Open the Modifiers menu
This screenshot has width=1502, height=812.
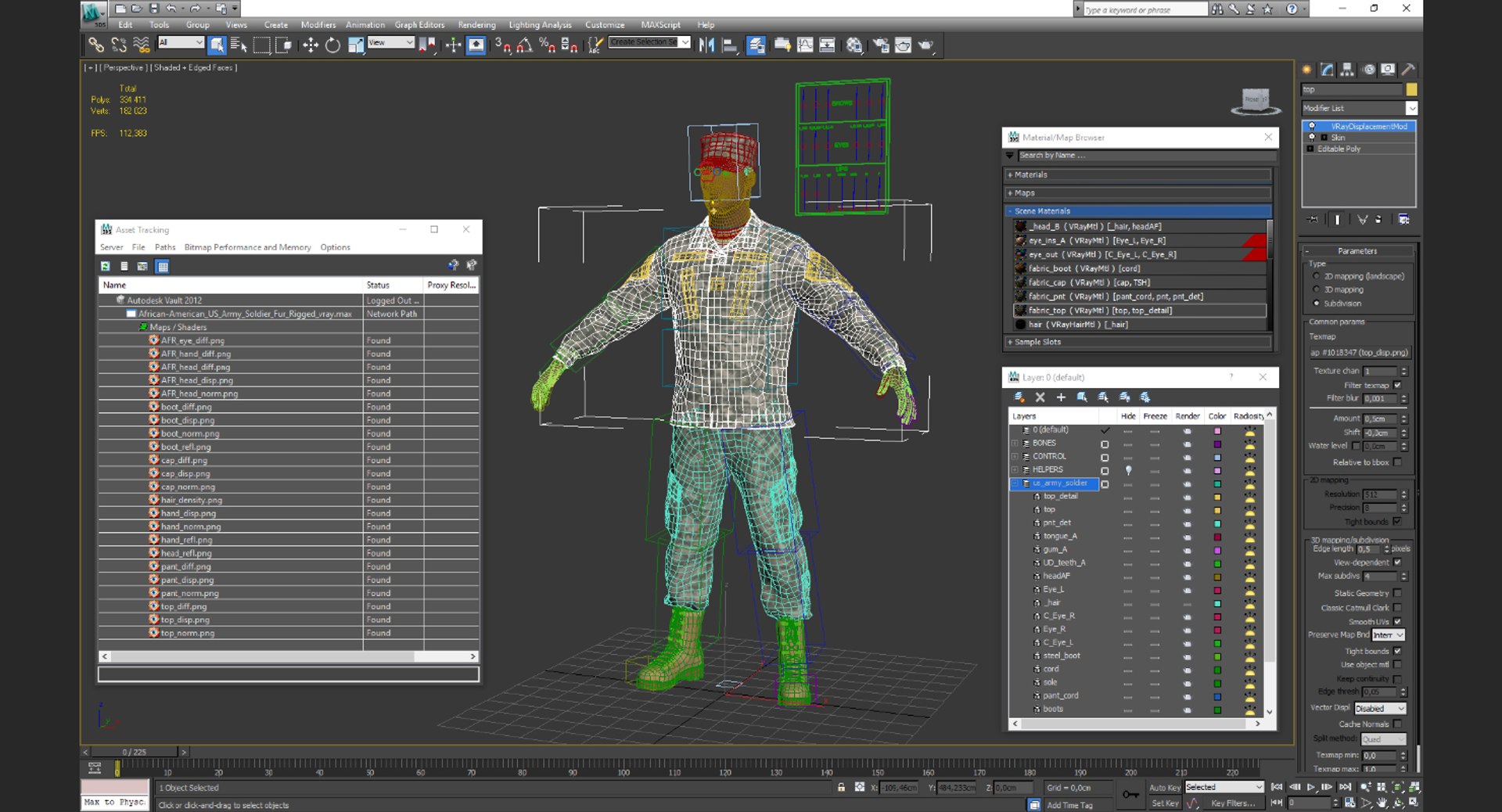click(318, 25)
